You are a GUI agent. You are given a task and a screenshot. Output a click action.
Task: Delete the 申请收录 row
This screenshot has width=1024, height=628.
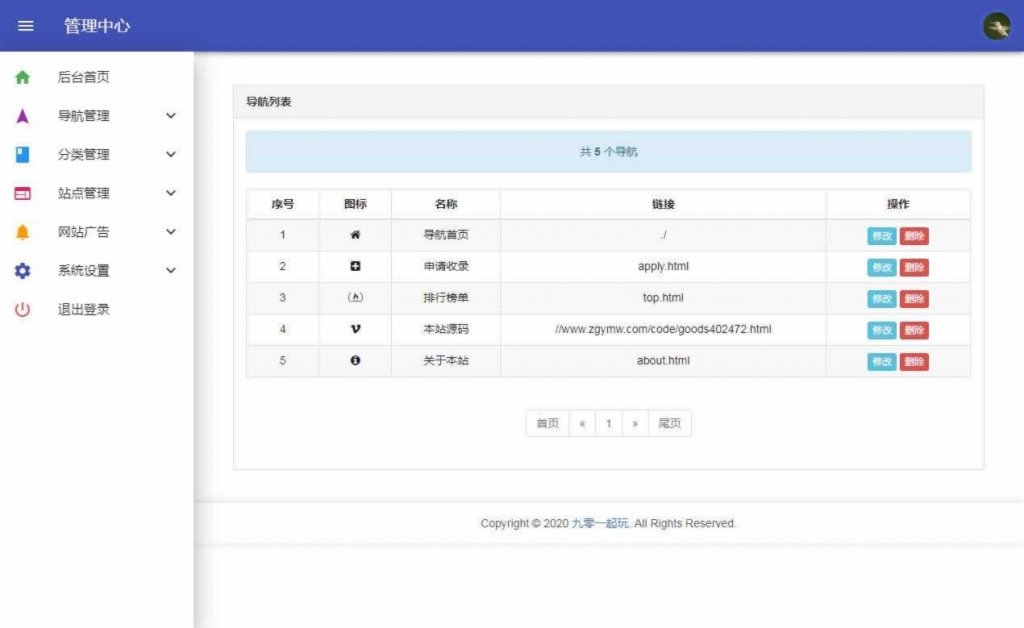tap(914, 267)
